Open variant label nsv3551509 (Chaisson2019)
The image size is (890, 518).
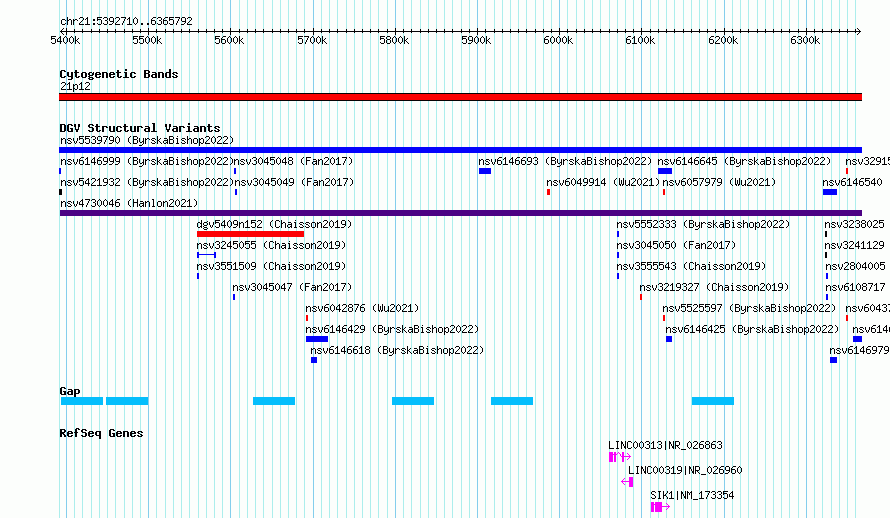[x=271, y=266]
